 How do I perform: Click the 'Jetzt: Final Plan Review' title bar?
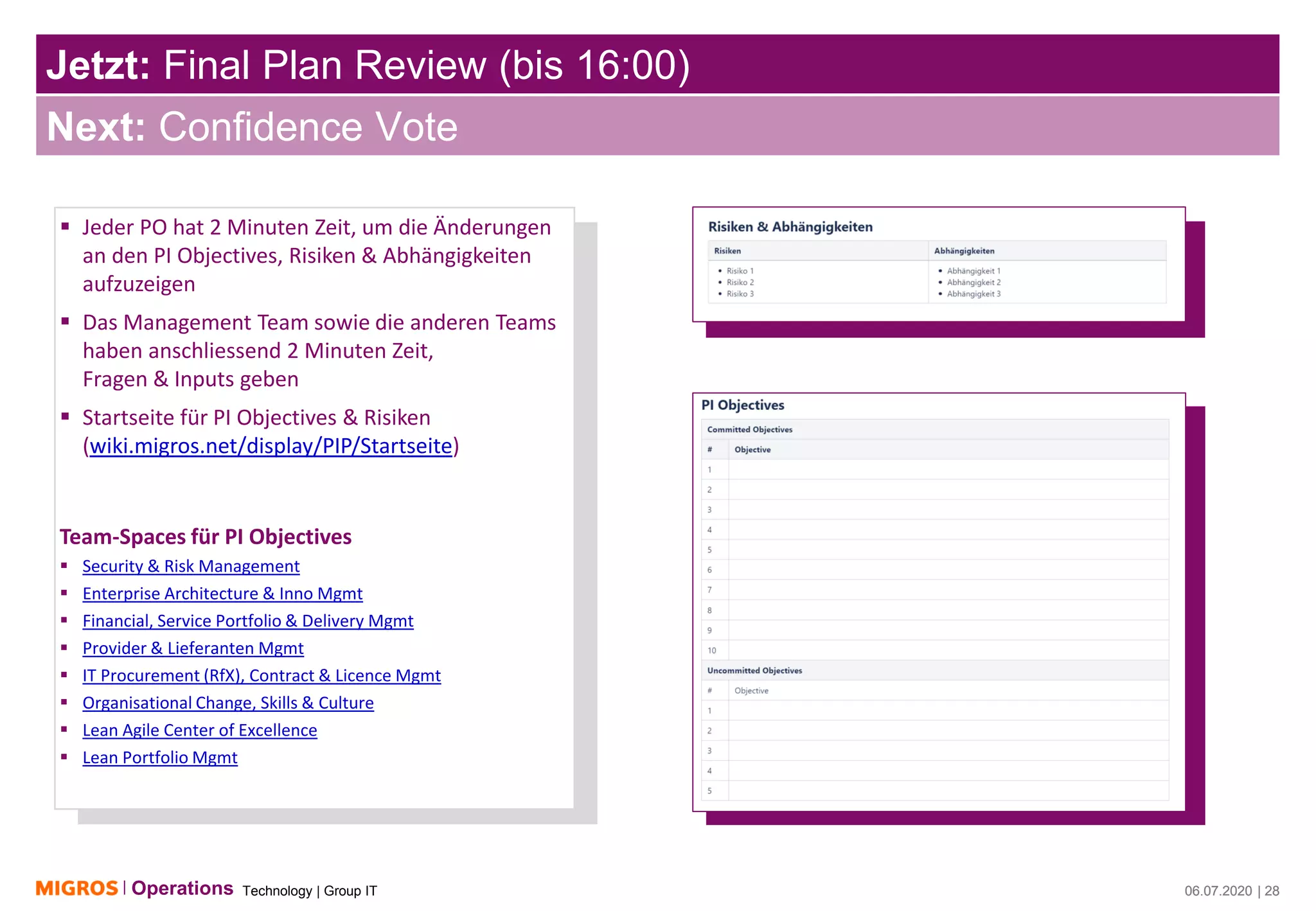tap(657, 64)
